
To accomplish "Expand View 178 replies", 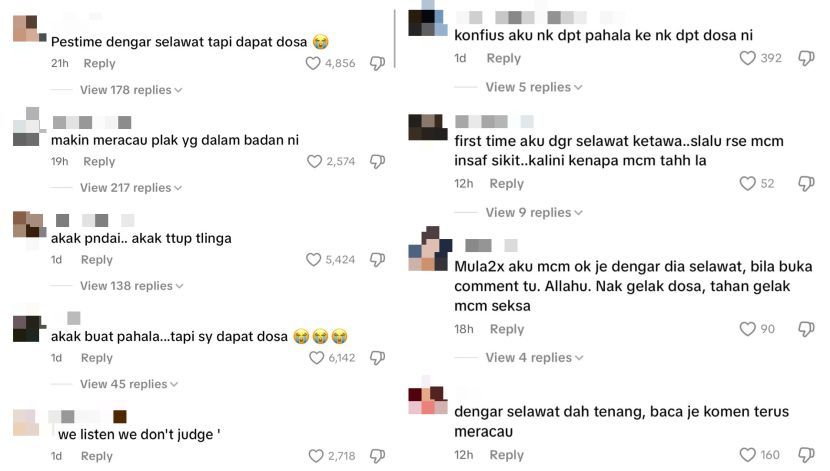I will (131, 90).
